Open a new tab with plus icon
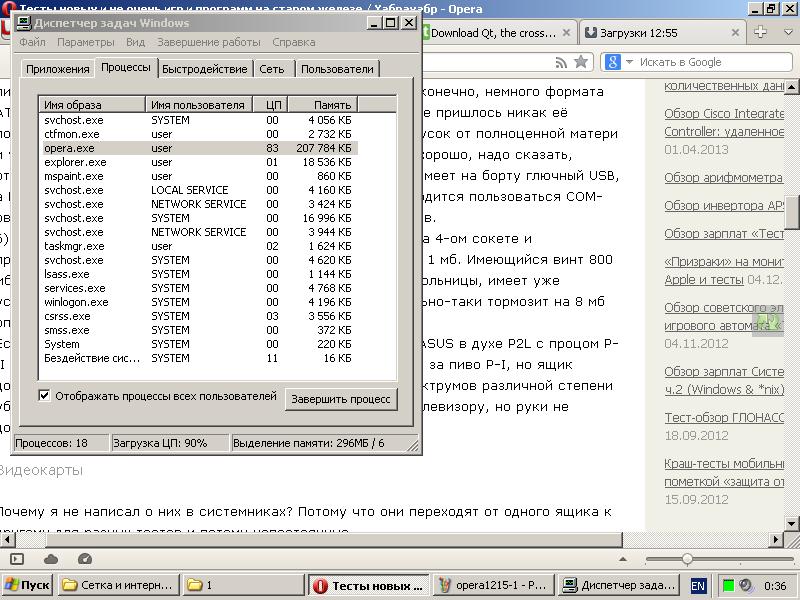This screenshot has height=600, width=800. 760,32
